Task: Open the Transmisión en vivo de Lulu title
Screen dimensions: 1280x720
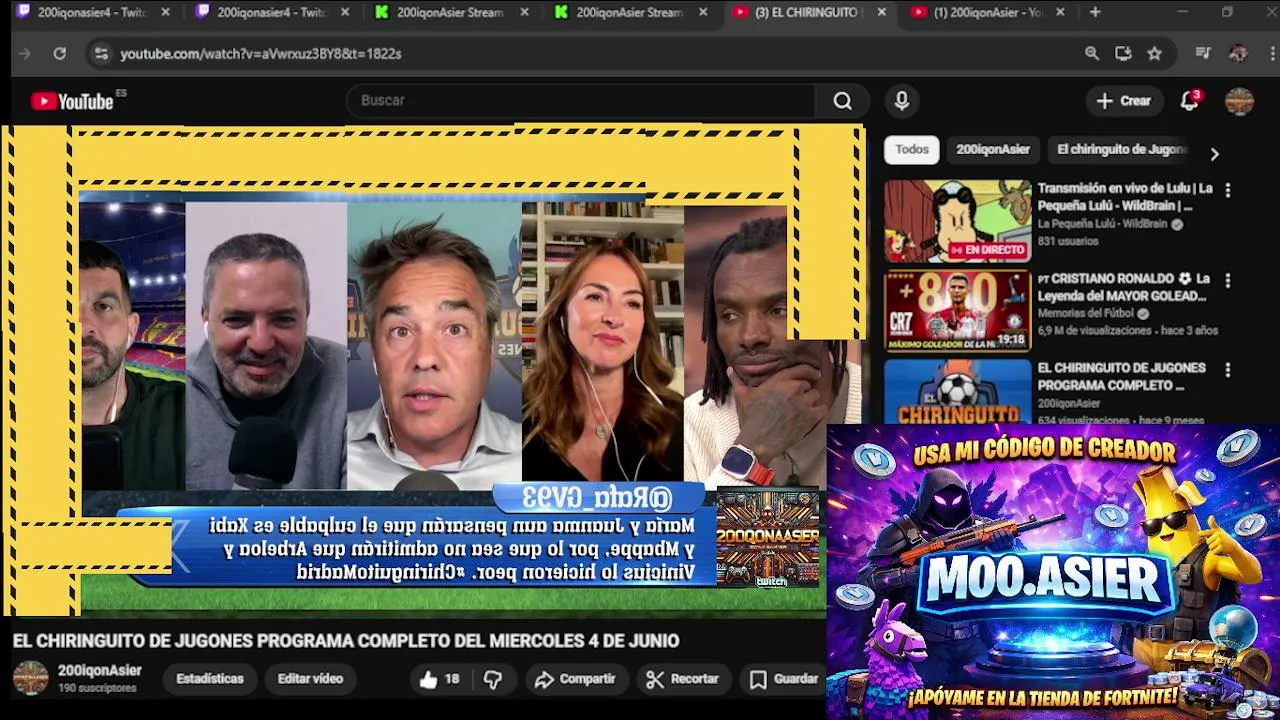Action: pos(1125,197)
